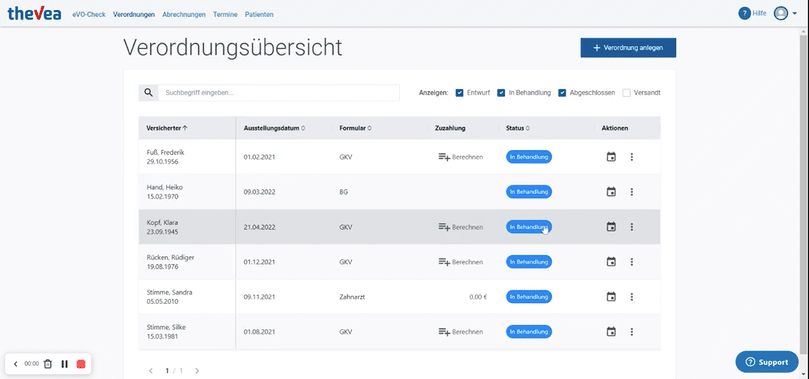Click date 09.11.2021
The height and width of the screenshot is (379, 809).
click(259, 297)
